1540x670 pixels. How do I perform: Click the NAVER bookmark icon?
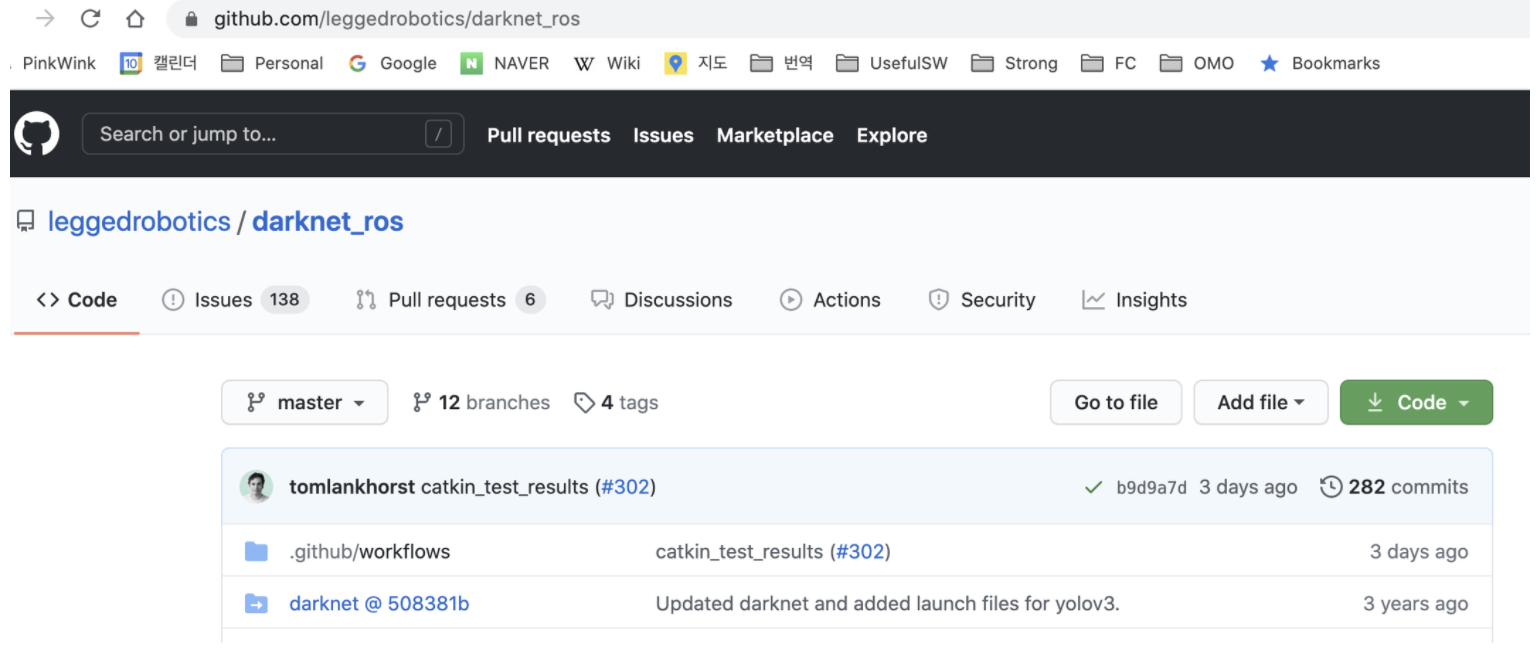[471, 63]
